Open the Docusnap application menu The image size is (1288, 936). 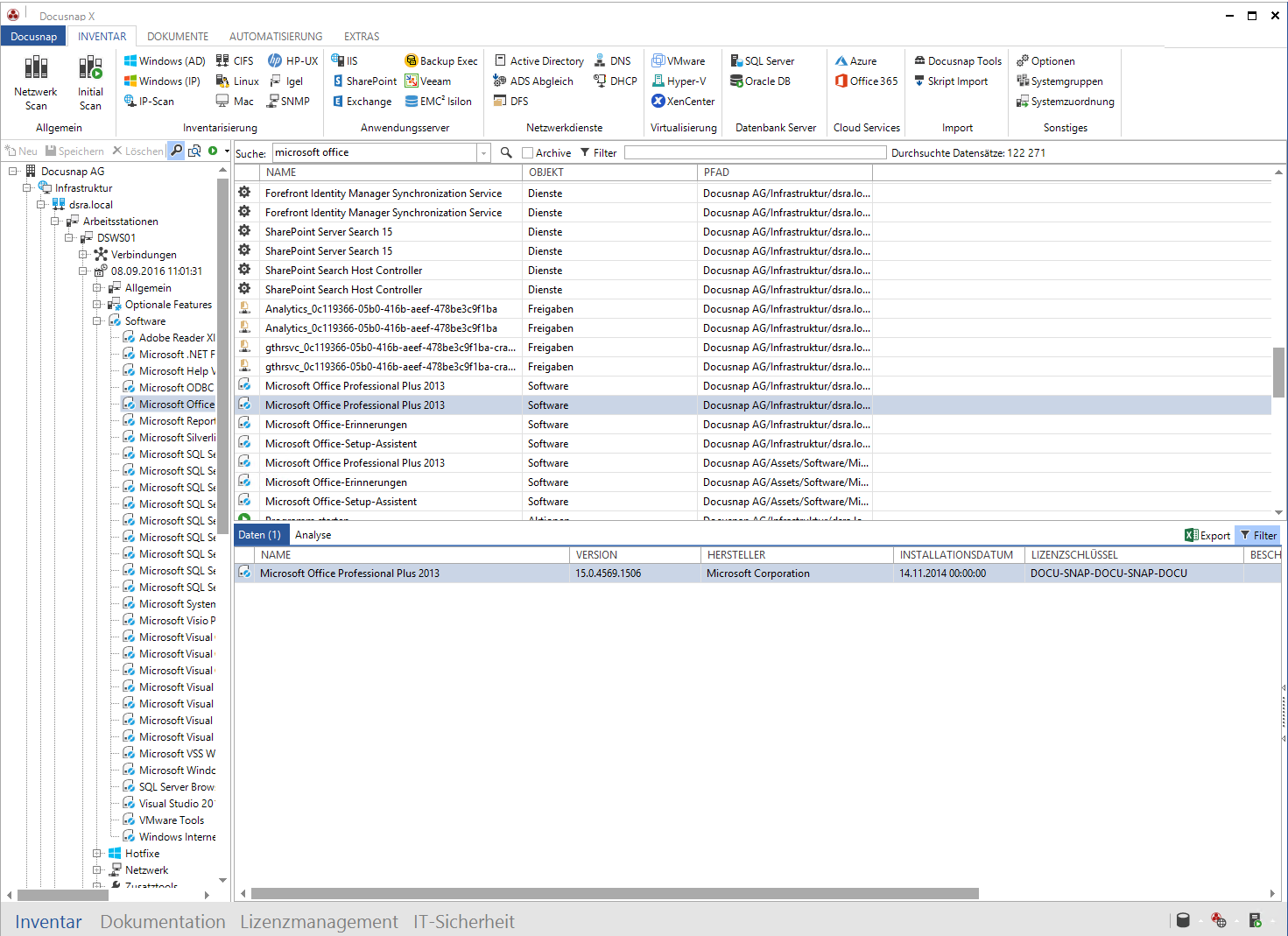[34, 36]
